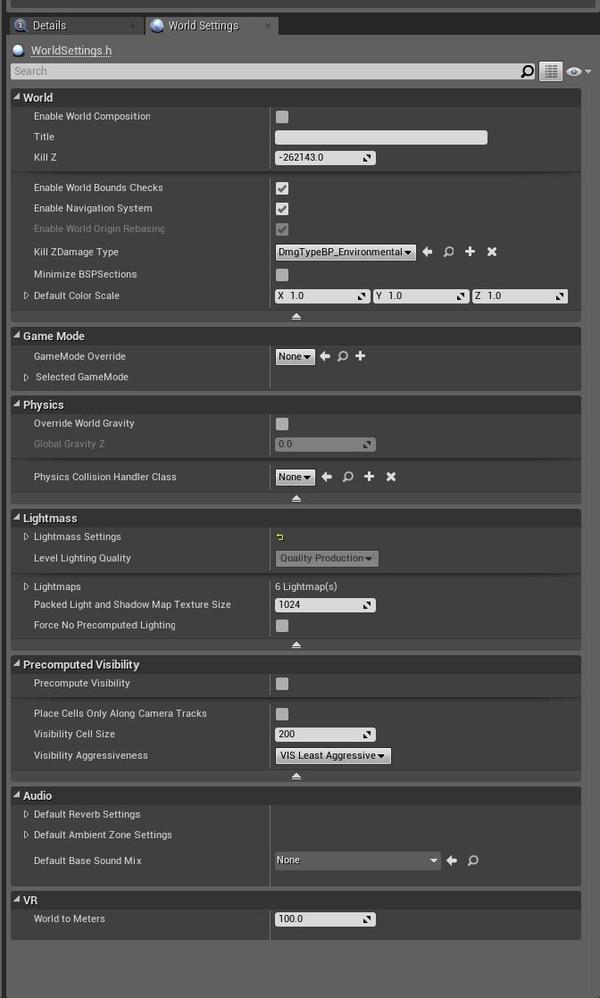
Task: Create new asset with the plus icon
Action: (x=470, y=252)
